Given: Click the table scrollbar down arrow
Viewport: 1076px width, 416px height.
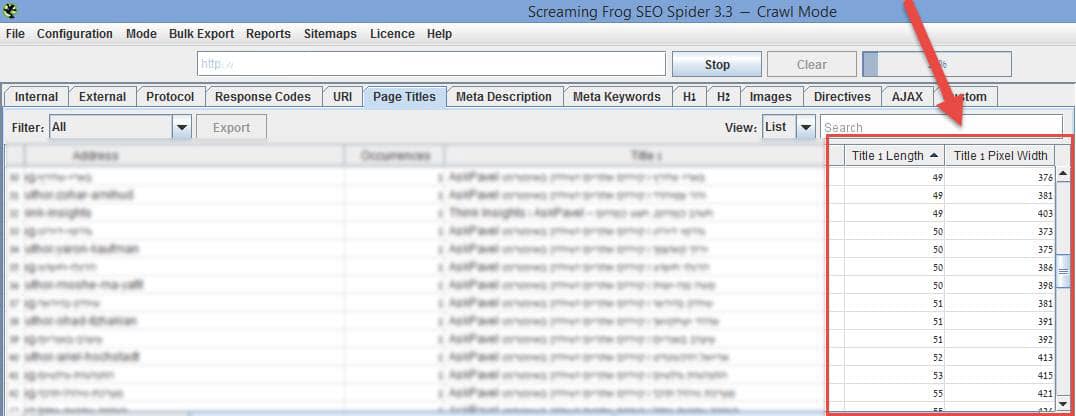Looking at the screenshot, I should pos(1063,404).
